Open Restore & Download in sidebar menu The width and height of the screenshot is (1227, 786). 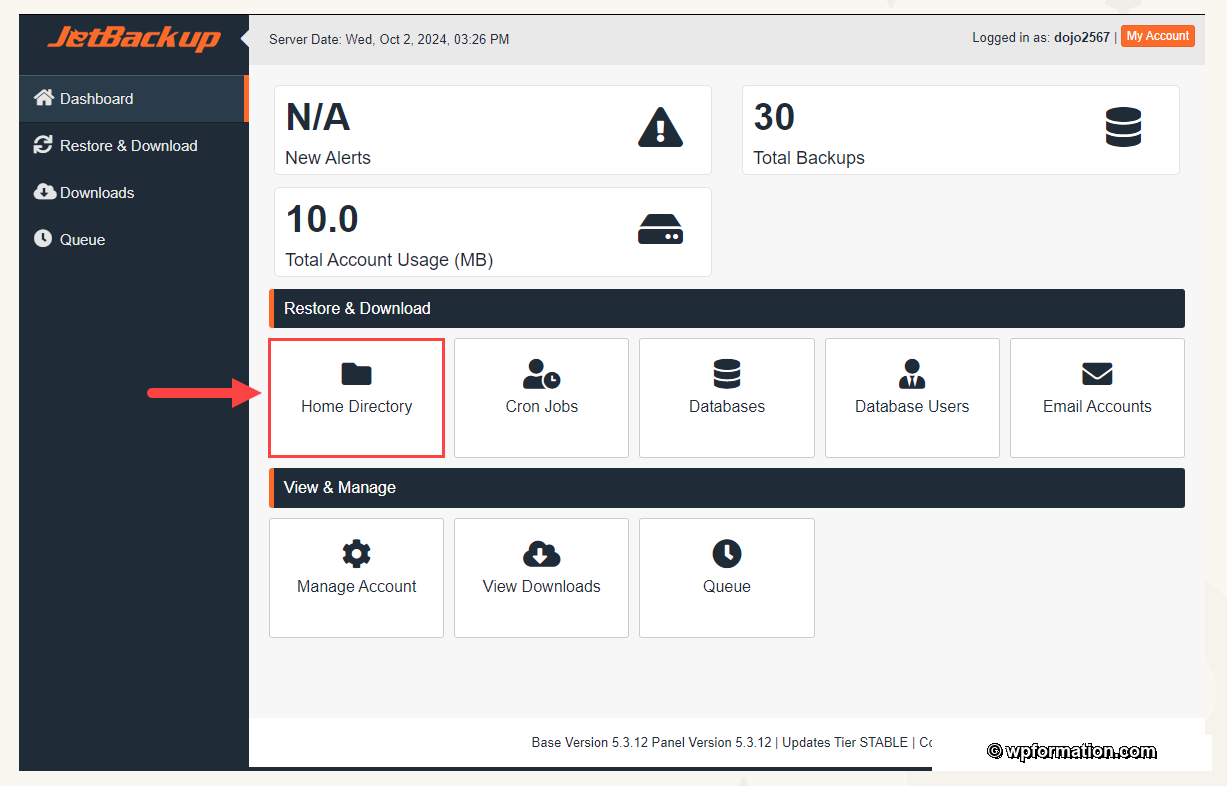point(134,146)
